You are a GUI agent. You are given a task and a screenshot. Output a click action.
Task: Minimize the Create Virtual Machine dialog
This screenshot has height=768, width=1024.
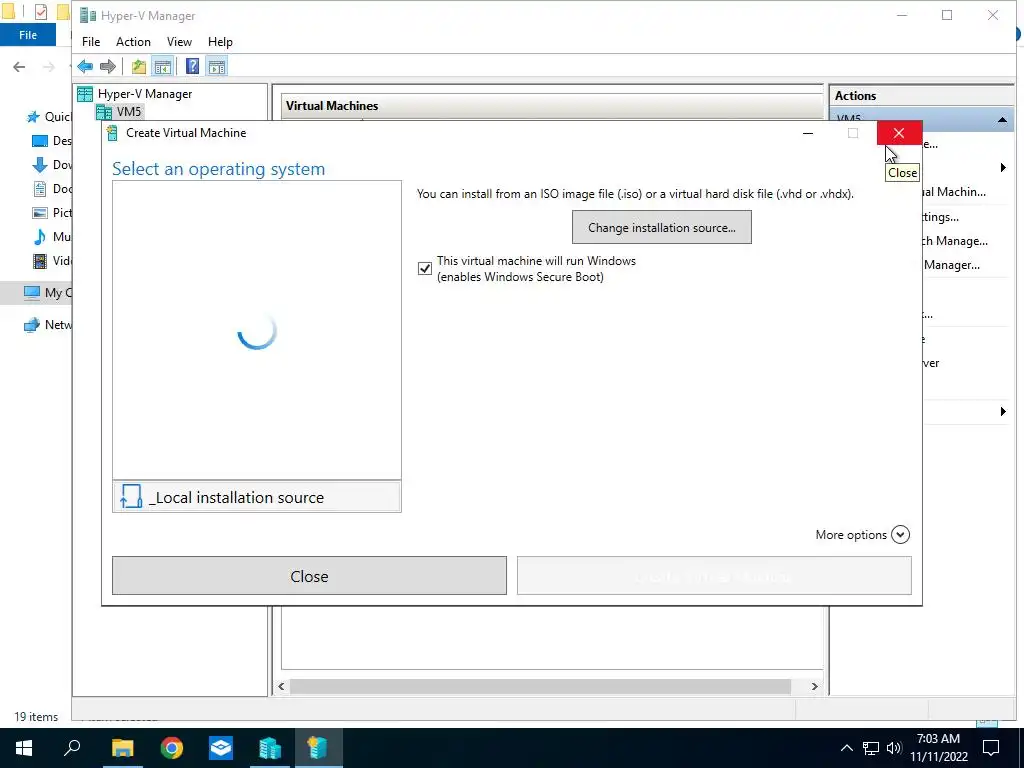coord(808,133)
